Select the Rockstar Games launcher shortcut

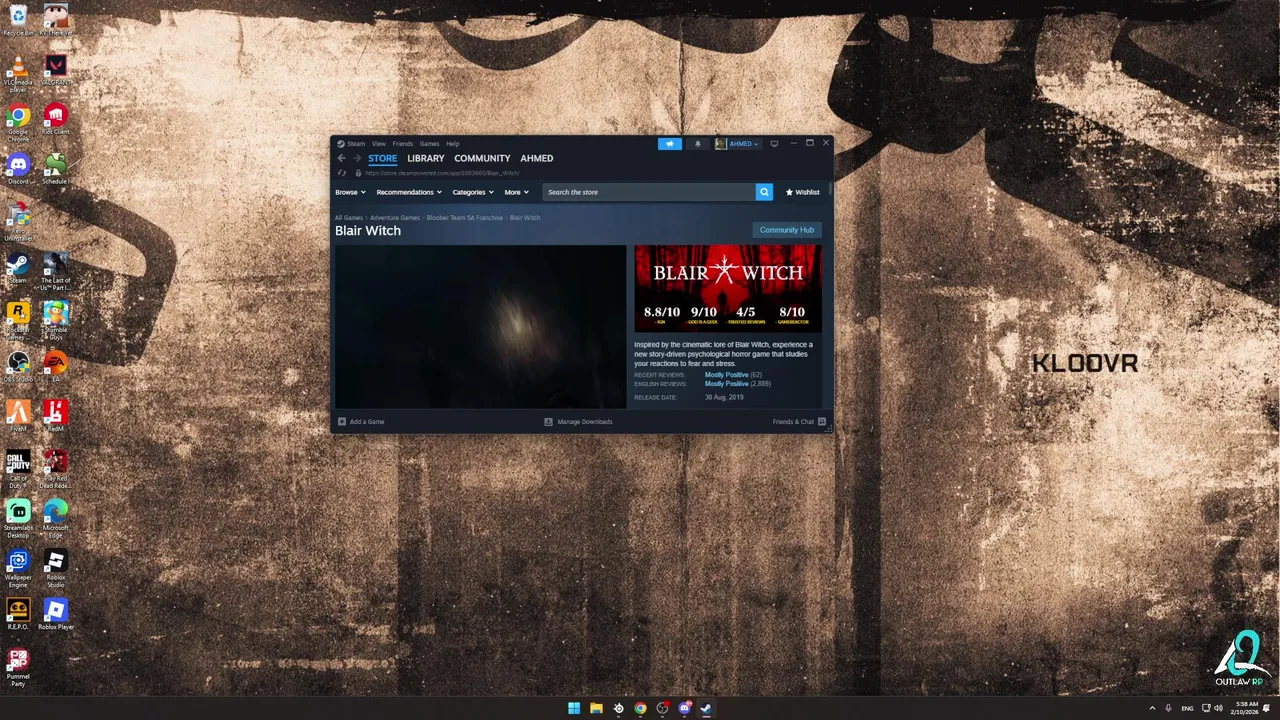tap(18, 320)
